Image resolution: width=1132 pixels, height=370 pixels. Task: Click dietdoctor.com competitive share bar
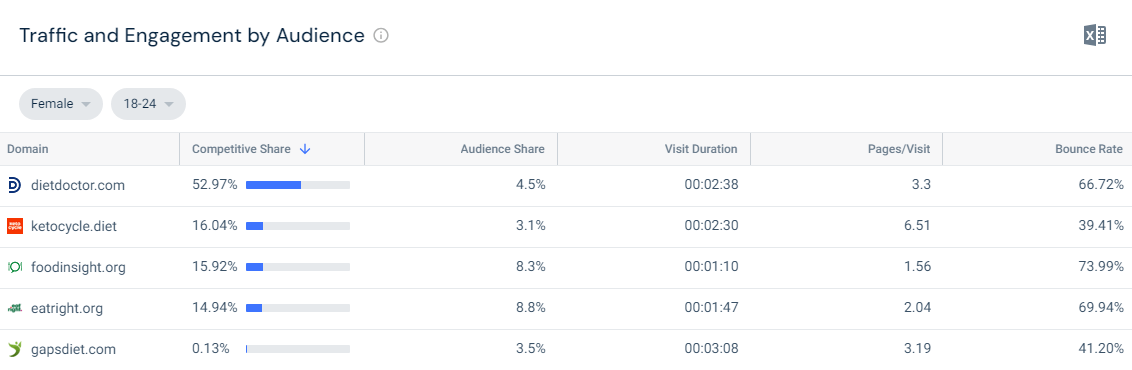click(x=297, y=185)
